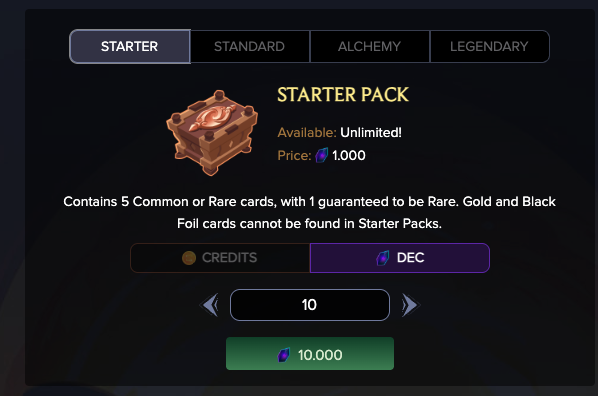Click the DEC gem icon beside Price
This screenshot has width=598, height=396.
(x=322, y=155)
